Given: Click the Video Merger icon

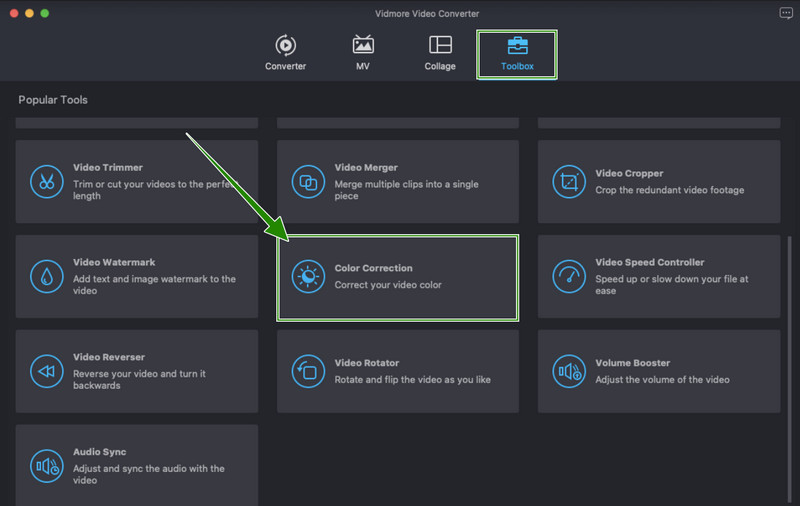Looking at the screenshot, I should [x=308, y=181].
